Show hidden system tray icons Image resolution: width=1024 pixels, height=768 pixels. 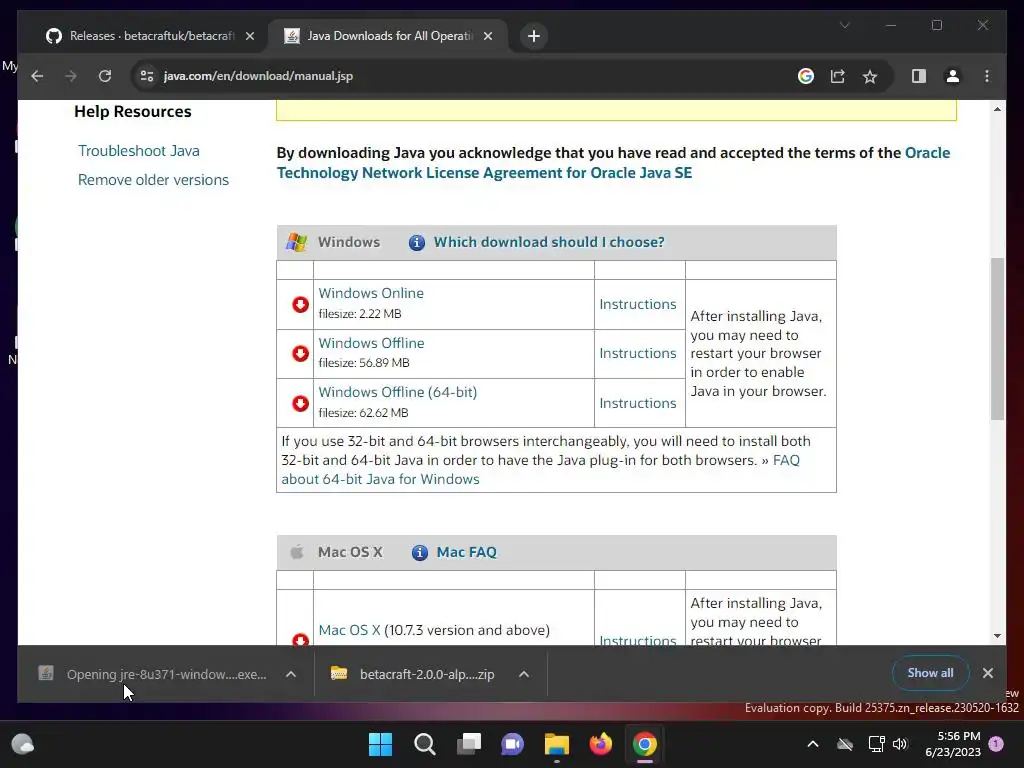point(813,744)
